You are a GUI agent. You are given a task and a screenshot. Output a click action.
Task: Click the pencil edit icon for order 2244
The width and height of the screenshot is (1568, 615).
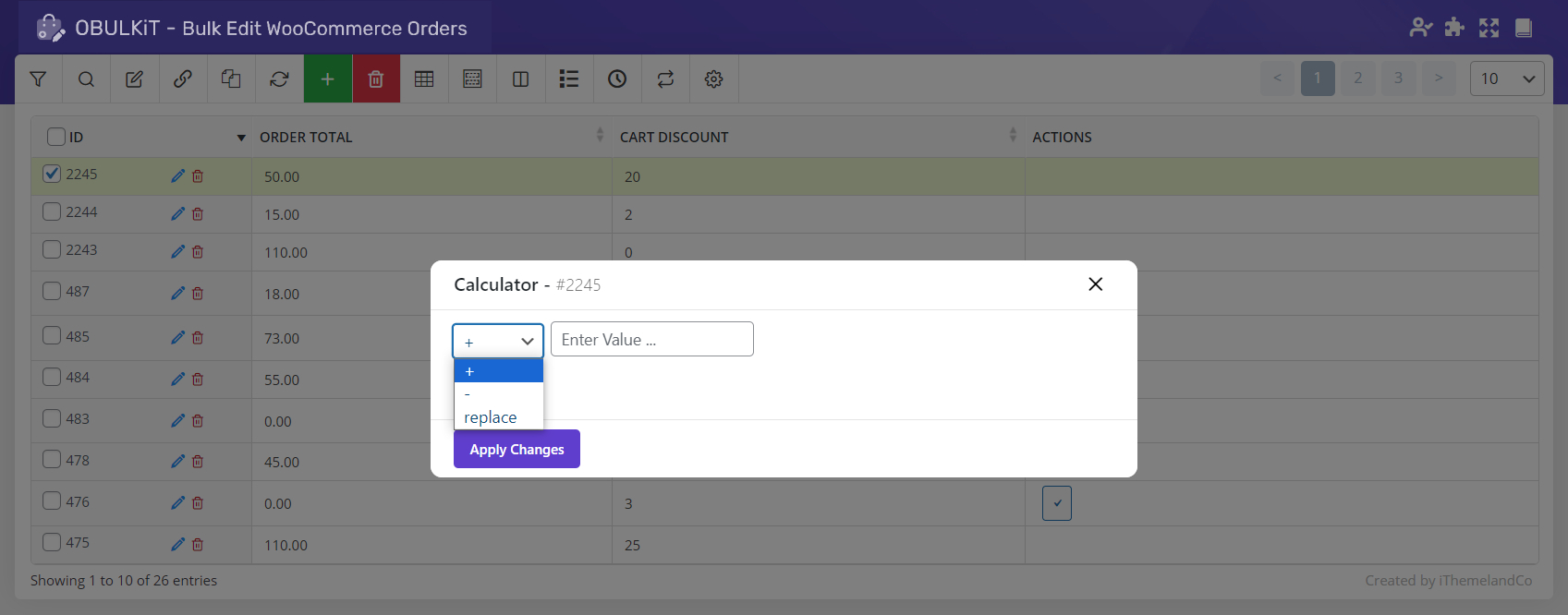point(177,213)
